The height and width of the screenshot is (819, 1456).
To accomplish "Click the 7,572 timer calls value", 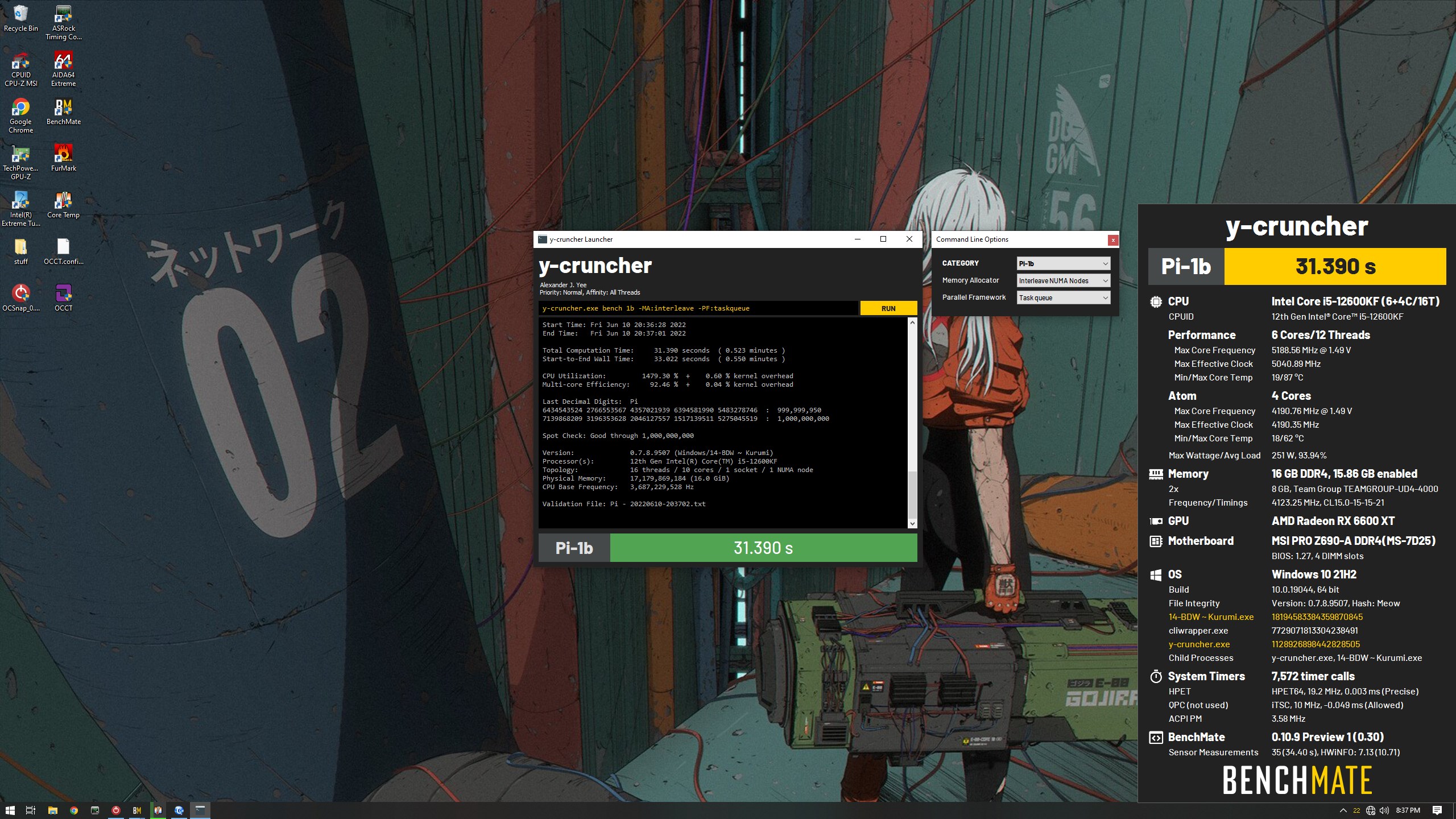I will pyautogui.click(x=1313, y=676).
